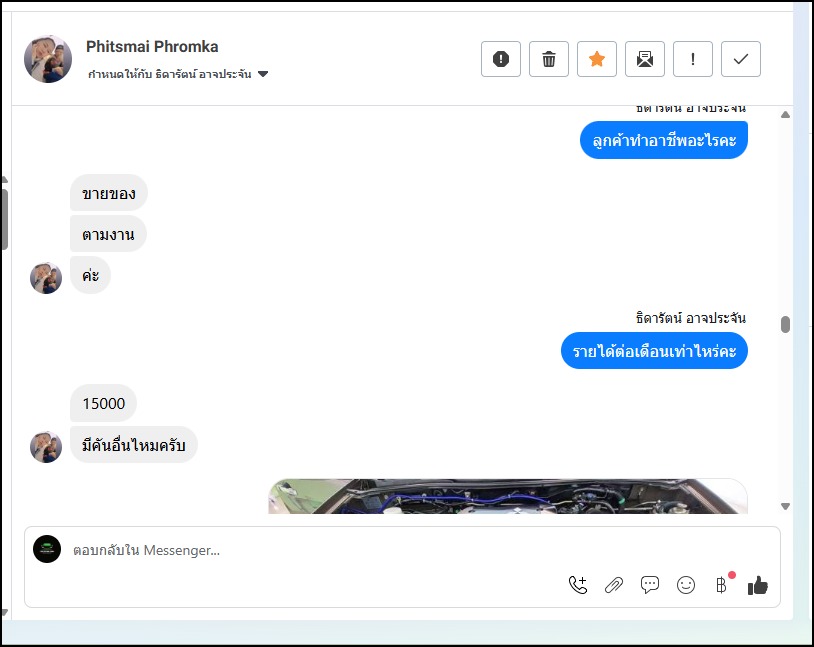814x647 pixels.
Task: Click the mark-as-unread envelope icon
Action: 645,59
